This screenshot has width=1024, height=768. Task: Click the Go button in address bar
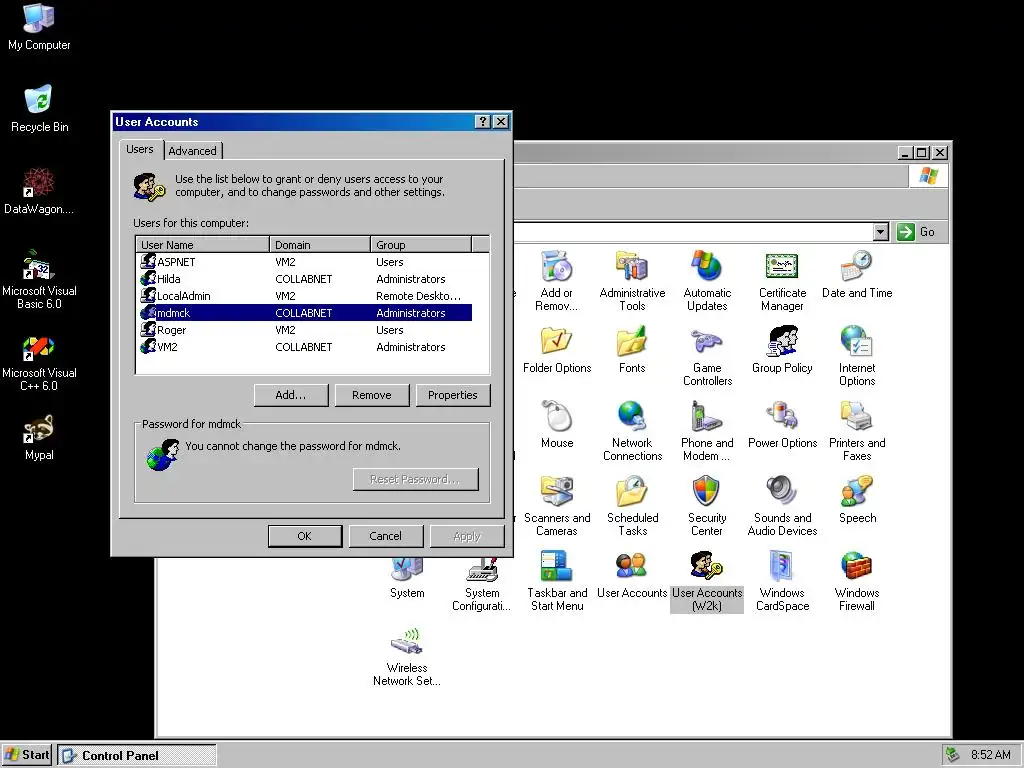click(x=916, y=232)
